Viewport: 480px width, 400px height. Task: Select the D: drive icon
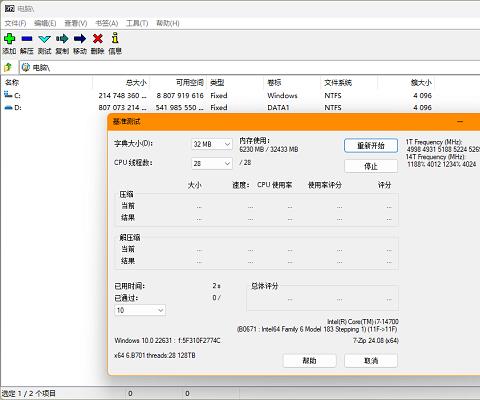coord(8,107)
